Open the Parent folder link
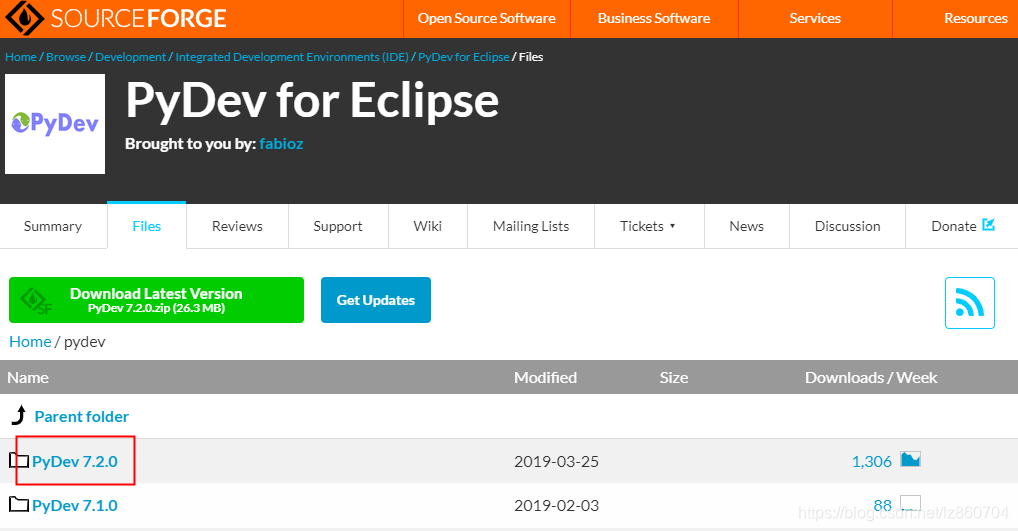This screenshot has height=531, width=1018. tap(82, 416)
